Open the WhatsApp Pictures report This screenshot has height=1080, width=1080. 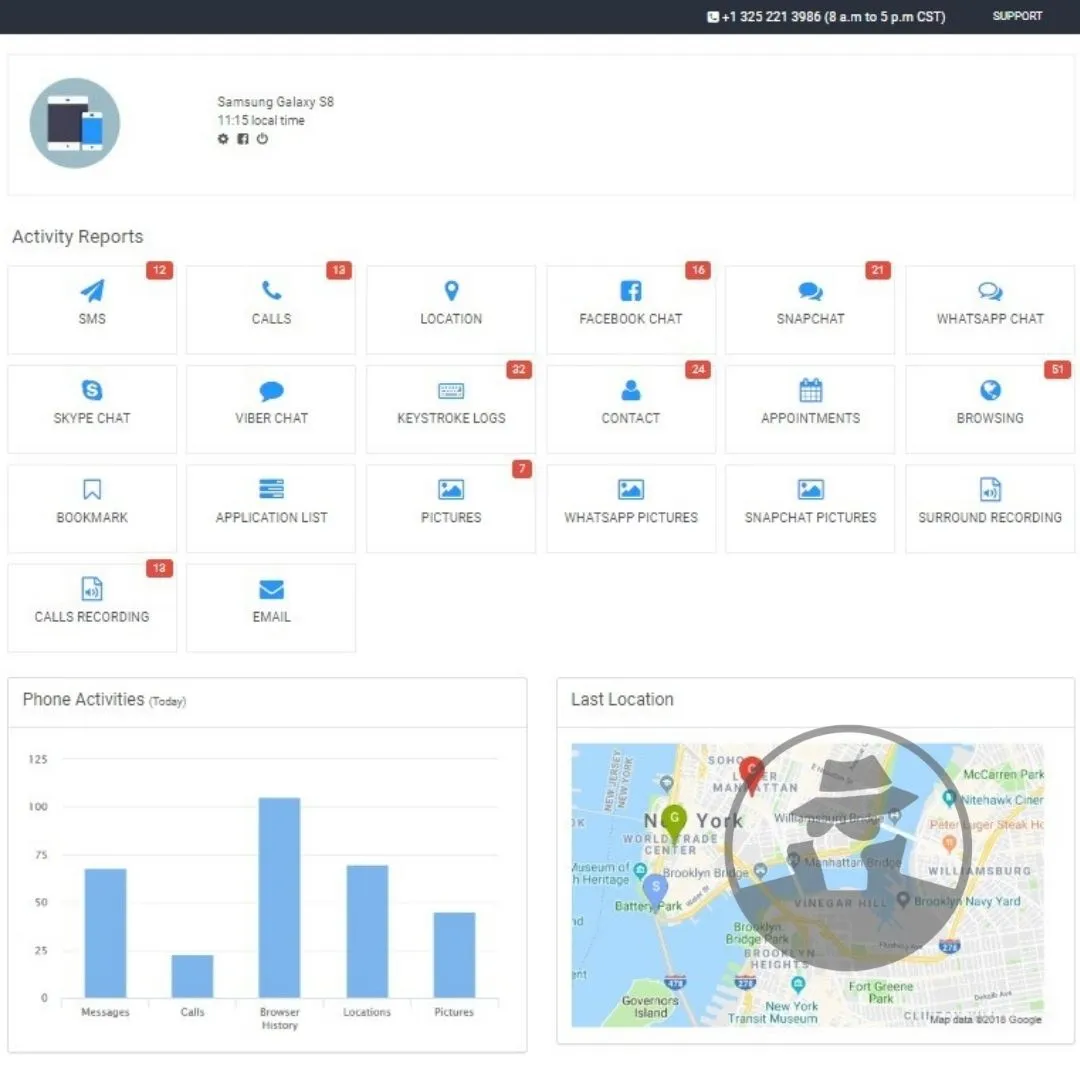pos(630,508)
